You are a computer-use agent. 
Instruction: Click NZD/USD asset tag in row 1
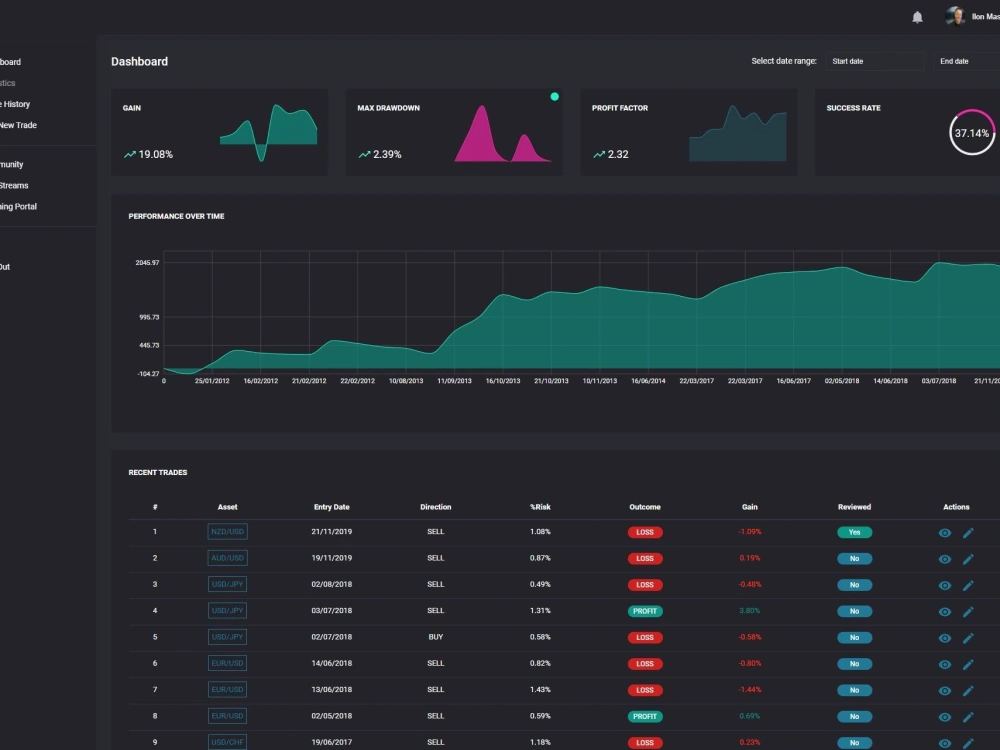(x=228, y=532)
